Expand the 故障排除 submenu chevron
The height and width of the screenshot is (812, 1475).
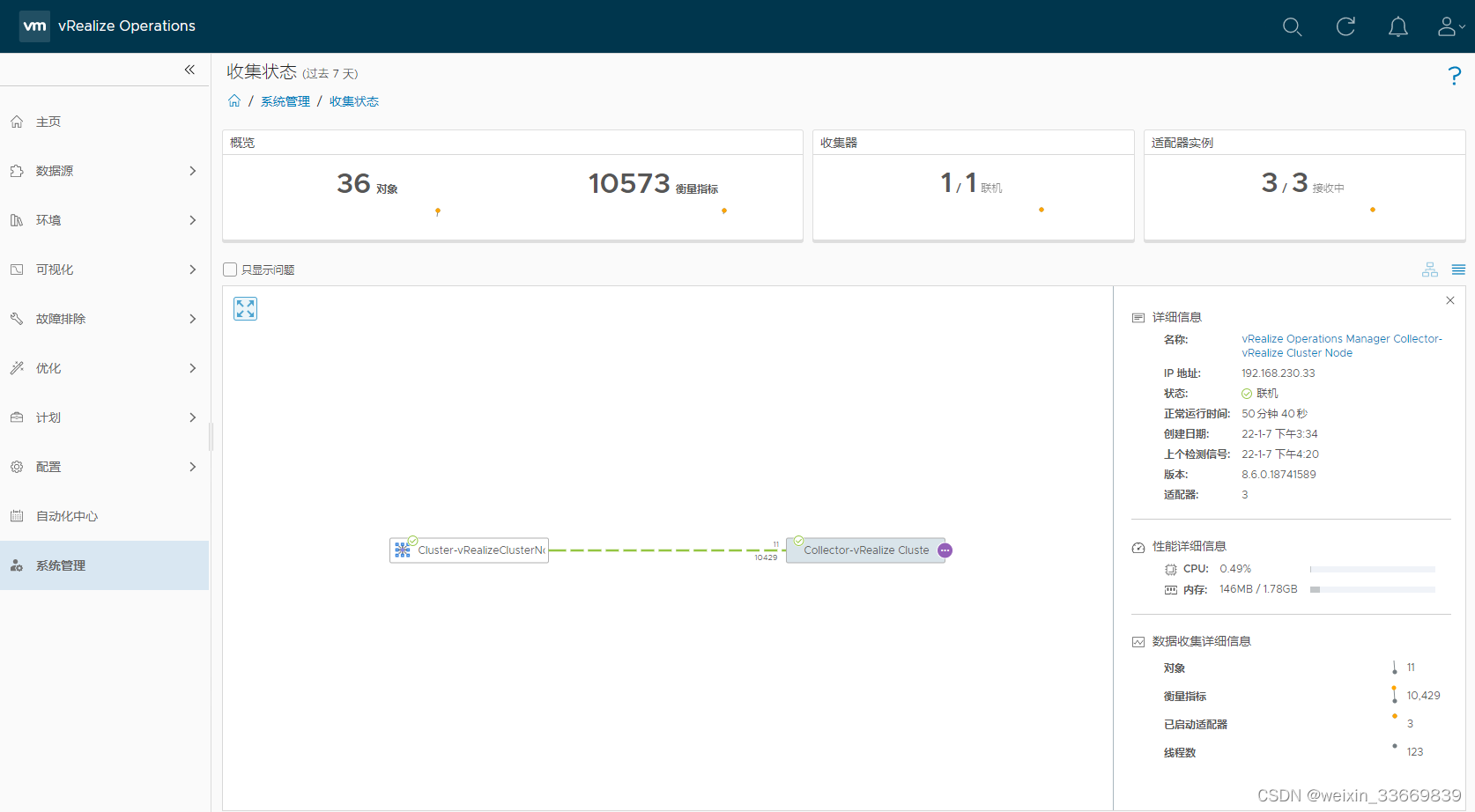[193, 319]
